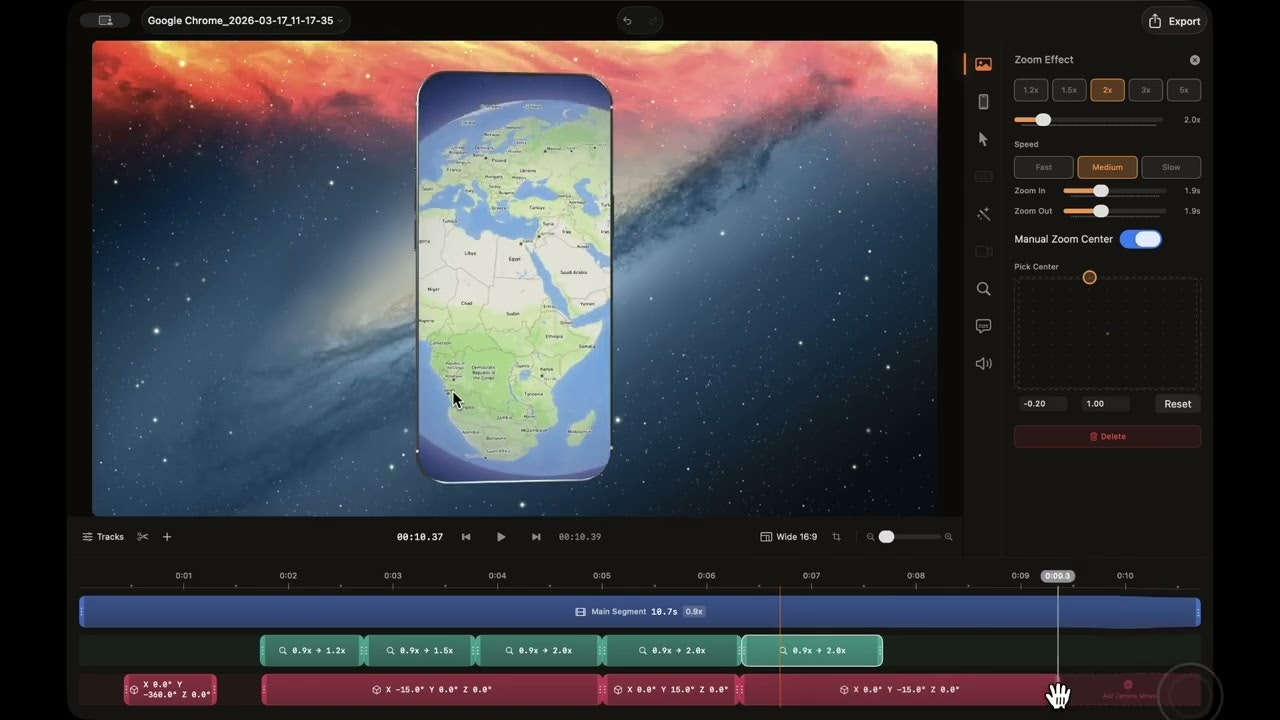This screenshot has width=1280, height=720.
Task: Open the Captions panel in the sidebar
Action: tap(983, 325)
